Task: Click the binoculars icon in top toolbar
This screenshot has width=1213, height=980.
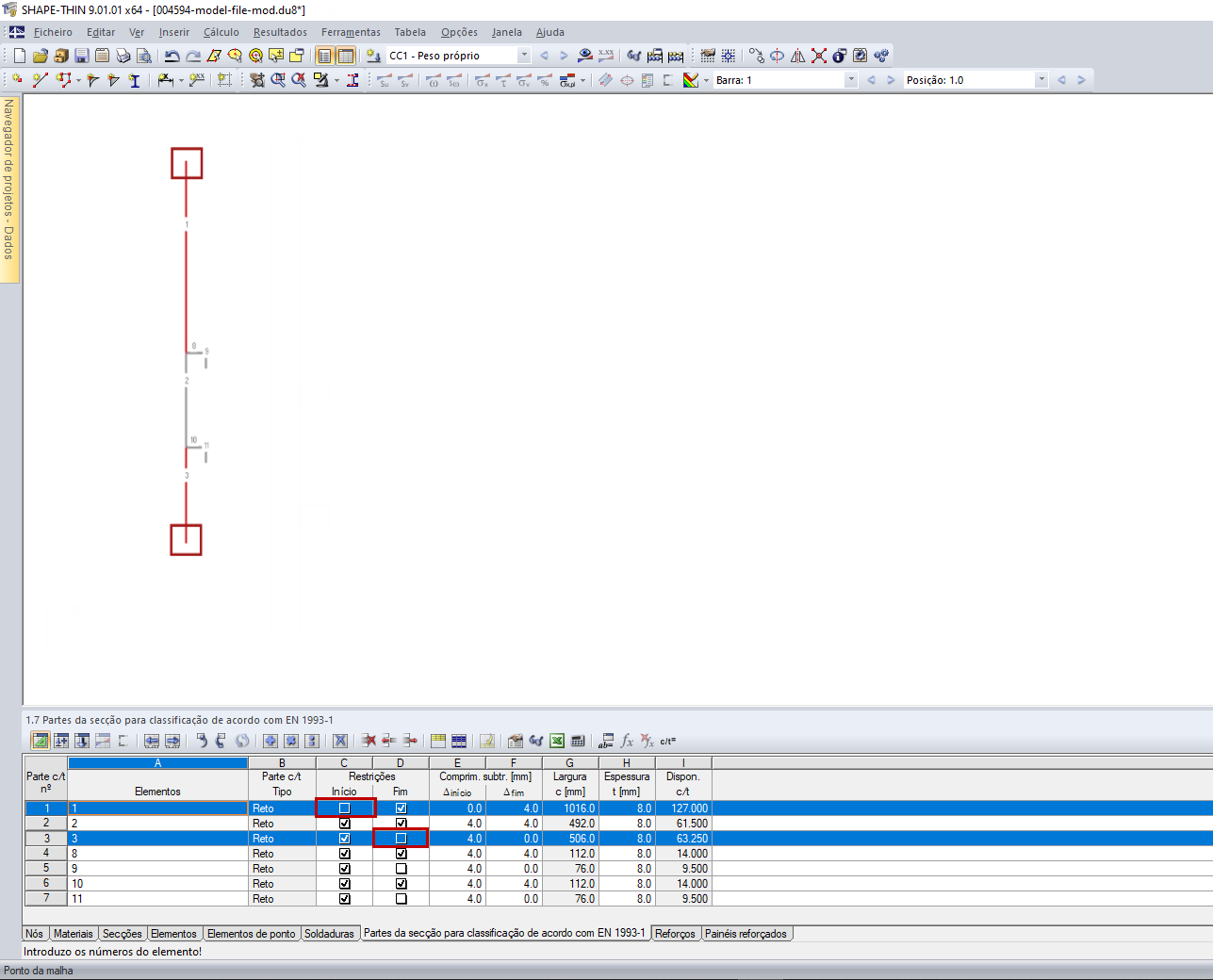Action: (x=634, y=56)
